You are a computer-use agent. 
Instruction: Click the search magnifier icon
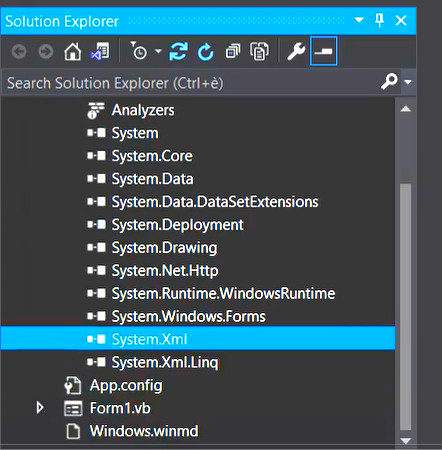click(389, 82)
